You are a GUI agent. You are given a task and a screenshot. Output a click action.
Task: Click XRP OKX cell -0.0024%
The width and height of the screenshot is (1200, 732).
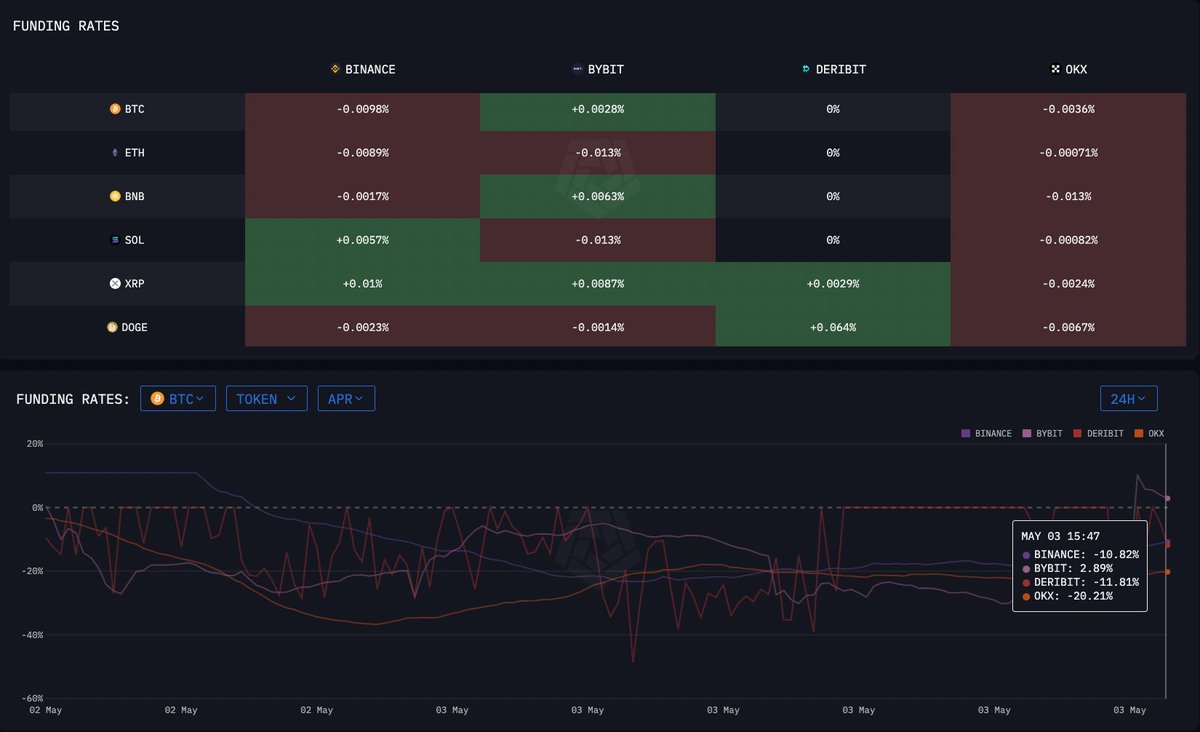click(1069, 284)
